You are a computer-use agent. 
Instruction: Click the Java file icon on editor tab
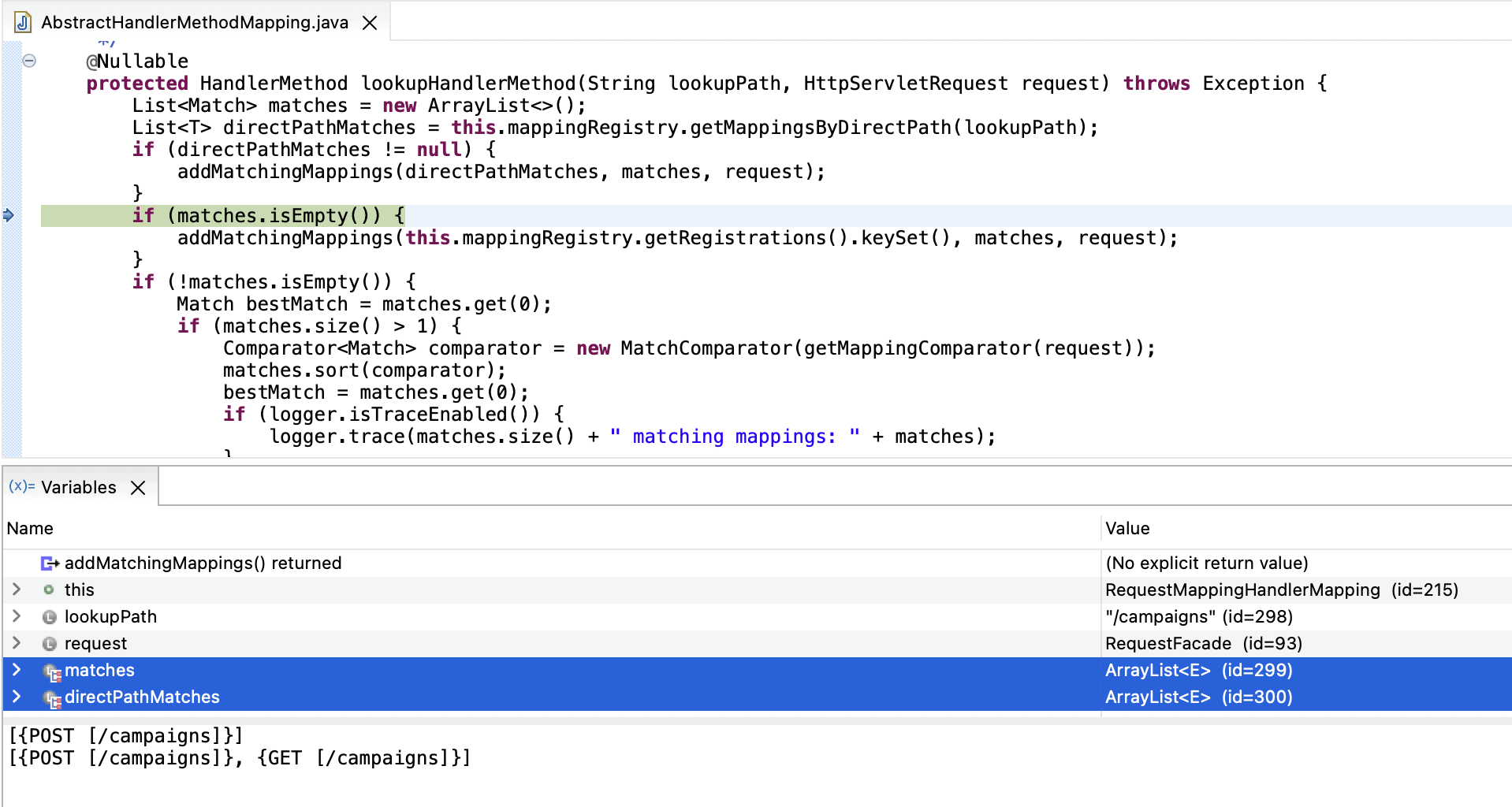[23, 22]
